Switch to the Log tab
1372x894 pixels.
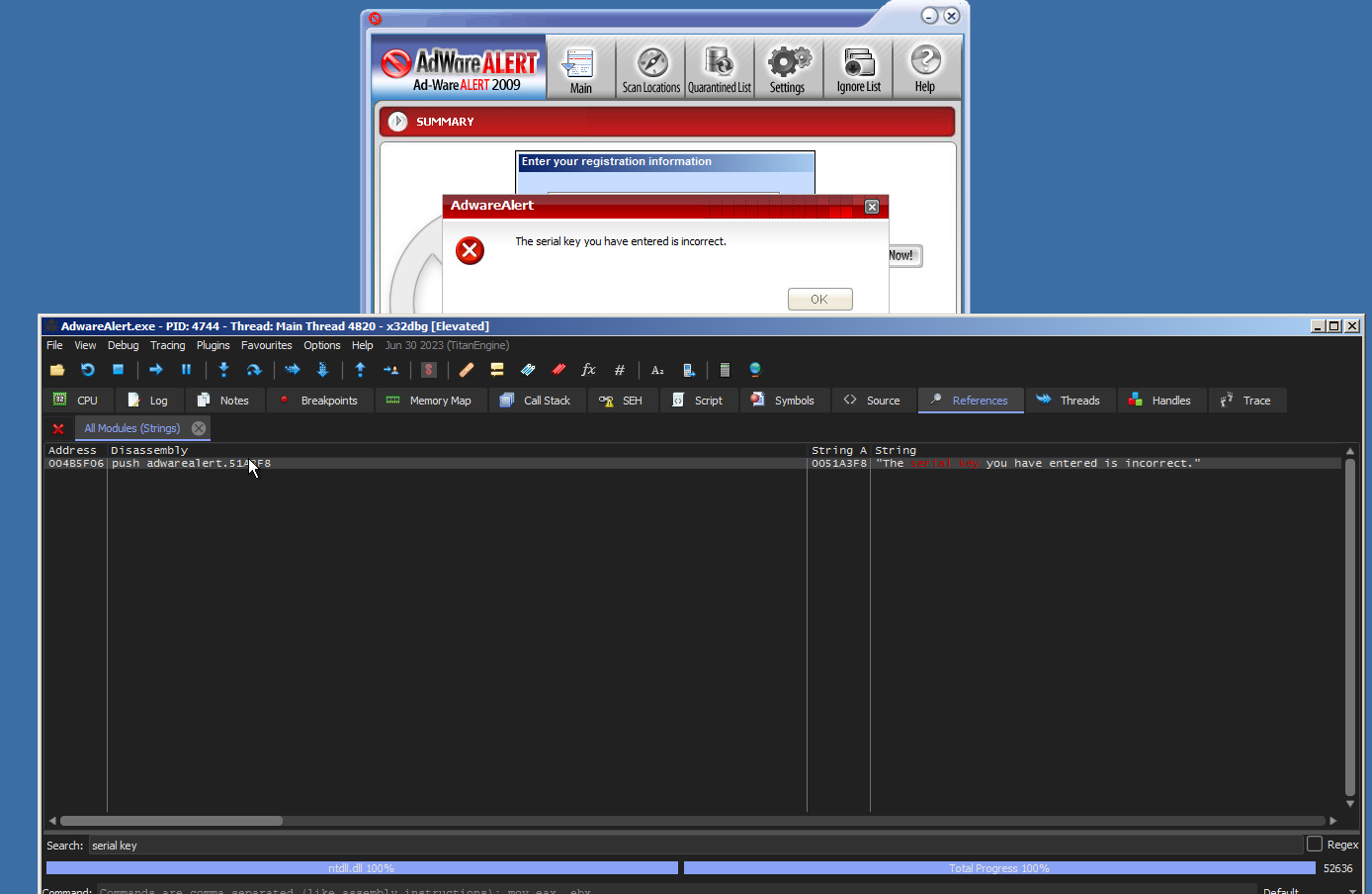(x=148, y=401)
